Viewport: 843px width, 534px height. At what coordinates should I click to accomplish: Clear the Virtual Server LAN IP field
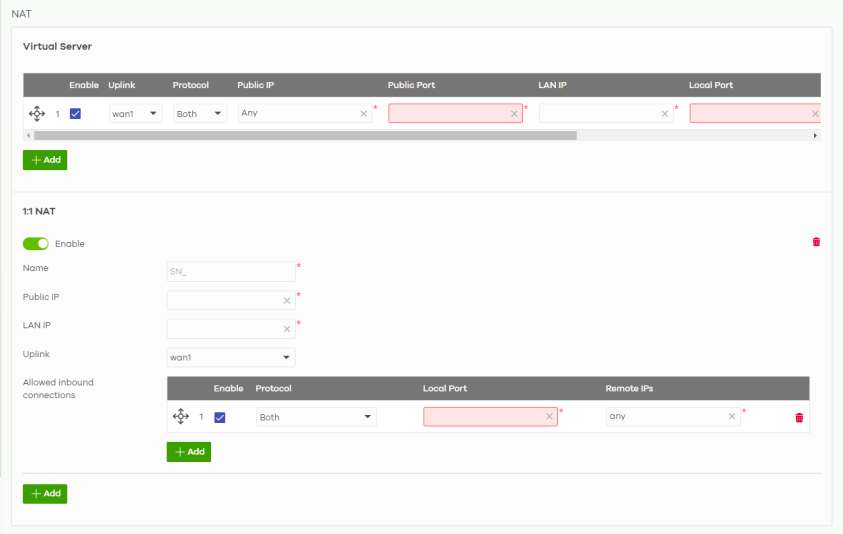665,114
